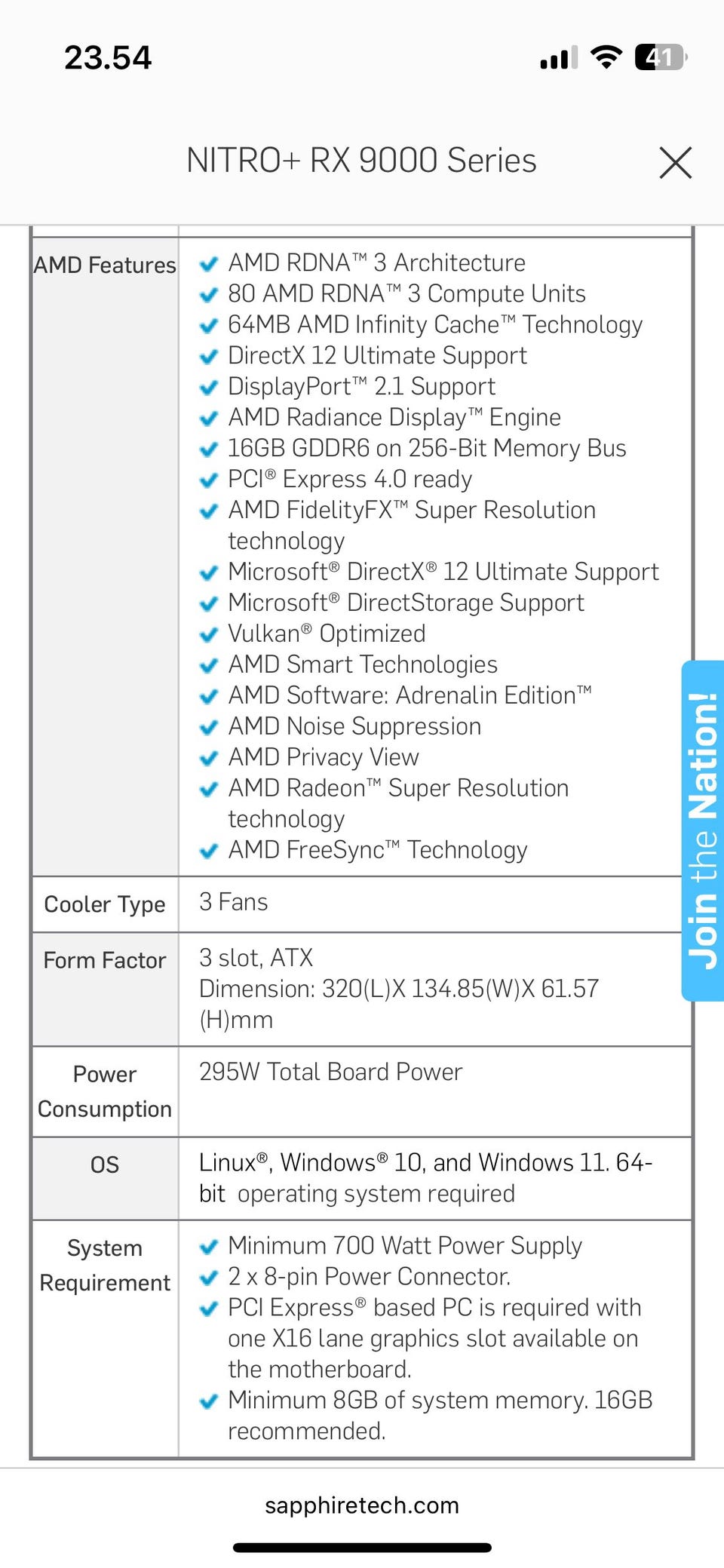724x1568 pixels.
Task: Tap the Wi-Fi status icon
Action: [606, 57]
